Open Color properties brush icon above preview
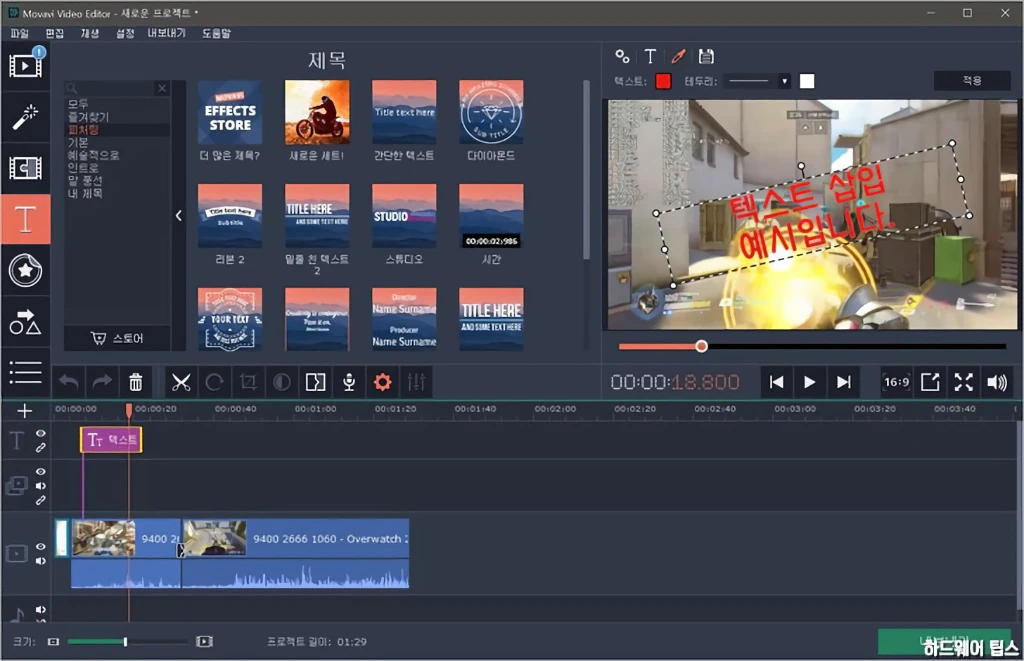The image size is (1024, 661). point(679,57)
